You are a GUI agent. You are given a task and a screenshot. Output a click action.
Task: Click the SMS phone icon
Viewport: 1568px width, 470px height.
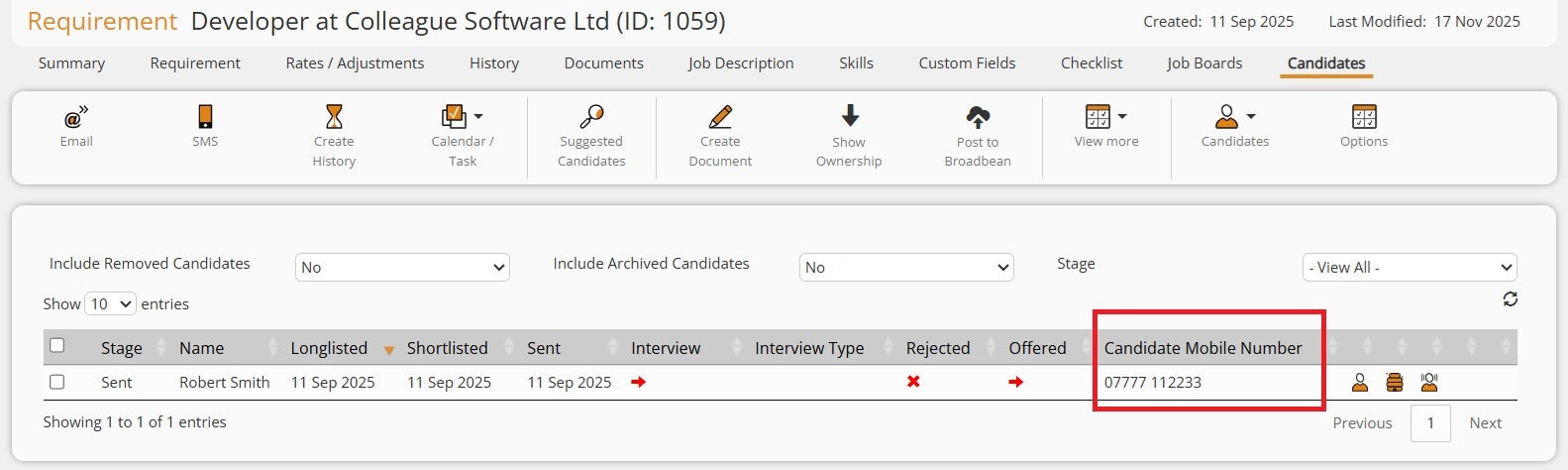tap(205, 117)
